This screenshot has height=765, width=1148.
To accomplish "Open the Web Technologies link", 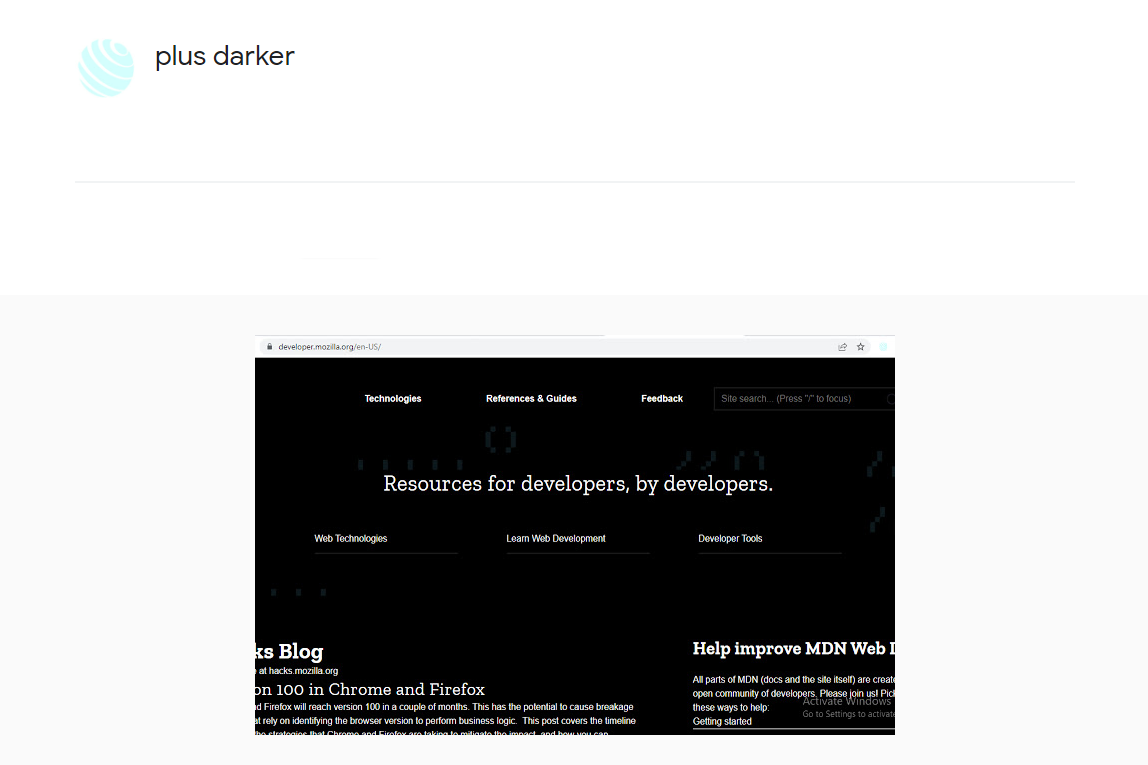I will pyautogui.click(x=351, y=539).
